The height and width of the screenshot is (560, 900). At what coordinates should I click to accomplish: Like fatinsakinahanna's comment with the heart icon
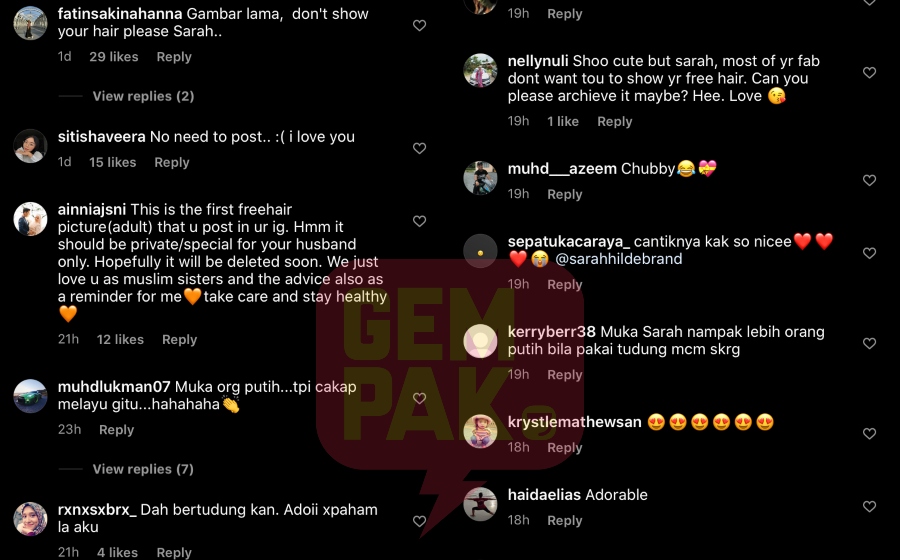420,25
